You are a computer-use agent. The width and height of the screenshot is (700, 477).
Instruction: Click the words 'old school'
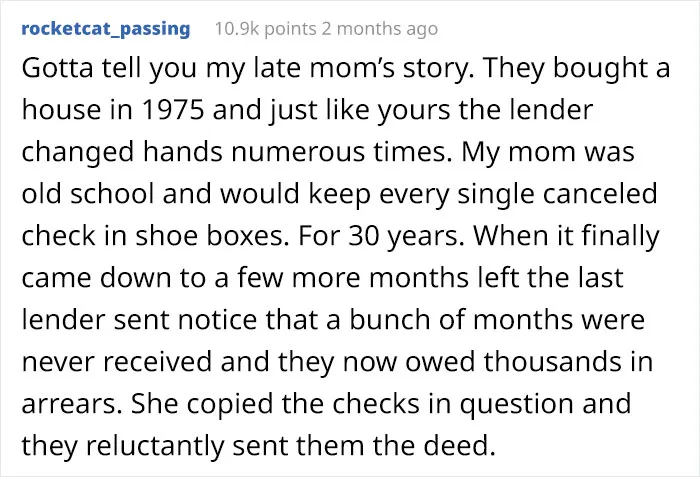coord(88,193)
